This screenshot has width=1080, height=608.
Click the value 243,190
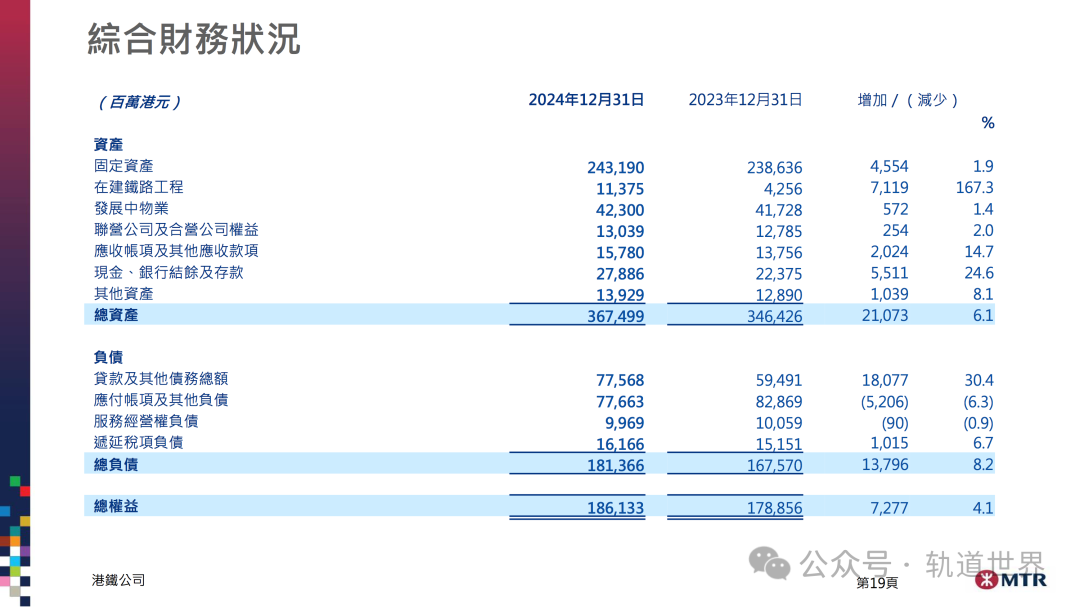[615, 167]
